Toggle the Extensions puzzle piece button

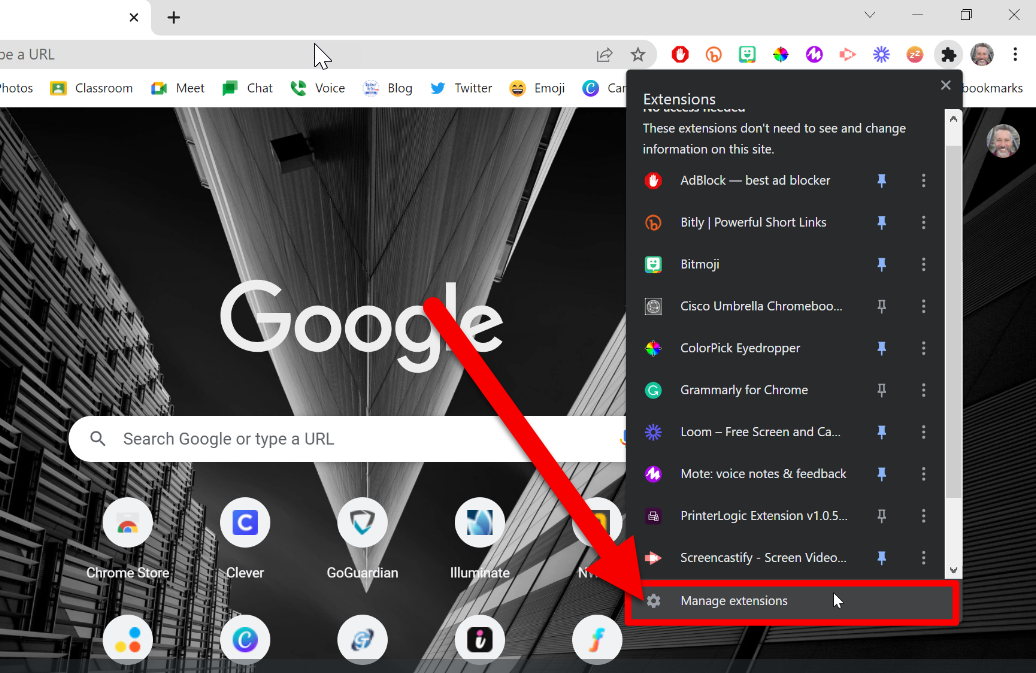pos(949,54)
